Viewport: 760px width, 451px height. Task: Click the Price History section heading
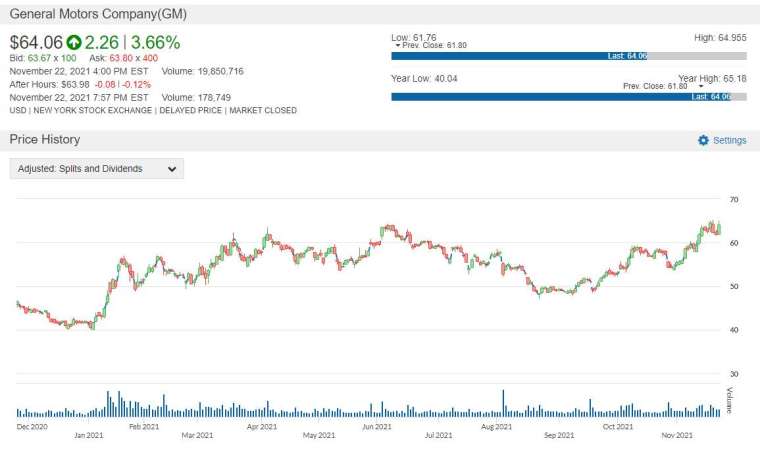pos(45,140)
